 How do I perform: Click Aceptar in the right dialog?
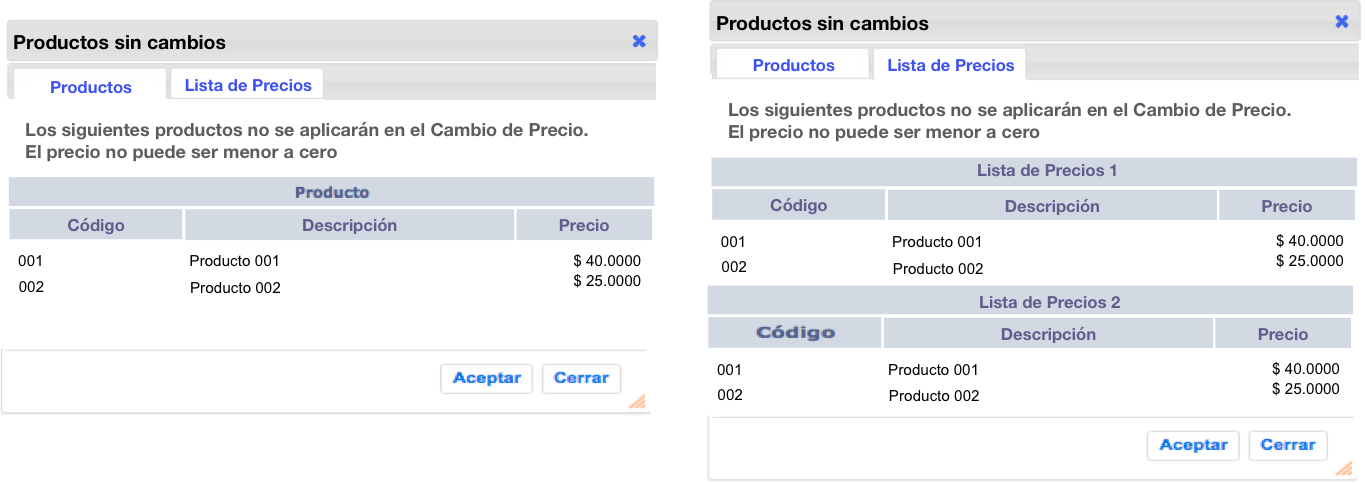(1193, 445)
